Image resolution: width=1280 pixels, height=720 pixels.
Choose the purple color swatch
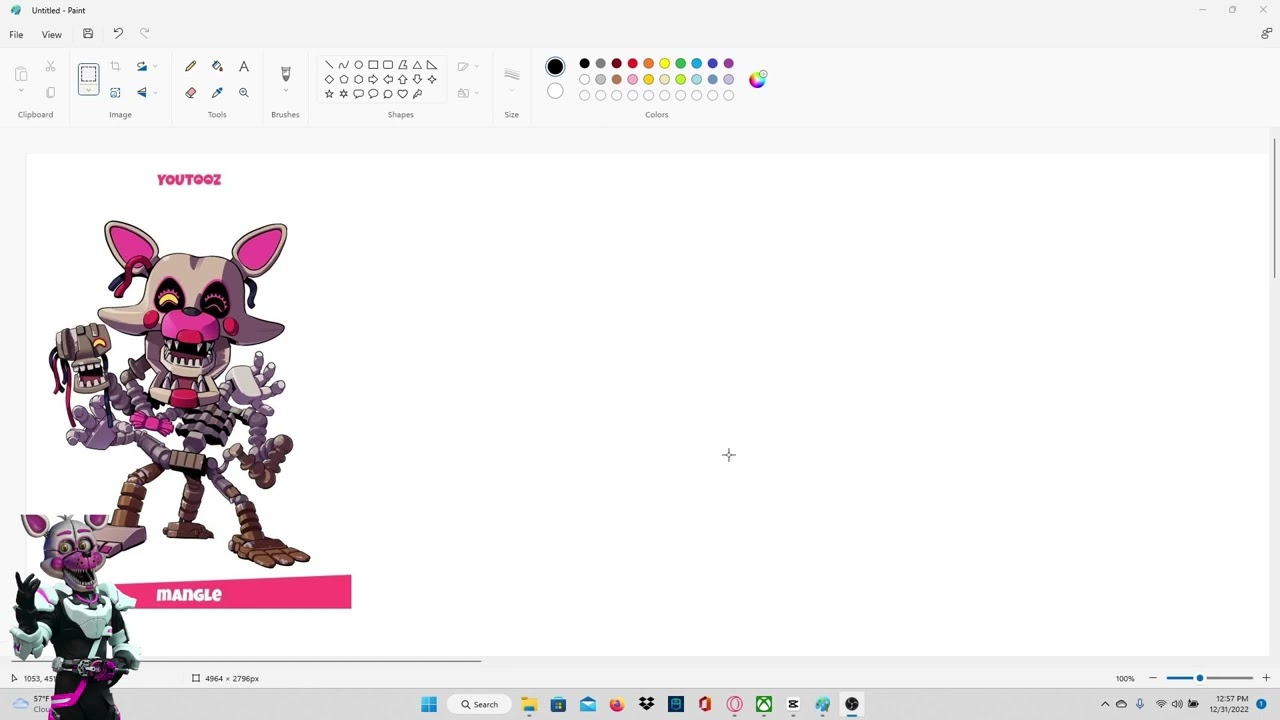[x=728, y=63]
